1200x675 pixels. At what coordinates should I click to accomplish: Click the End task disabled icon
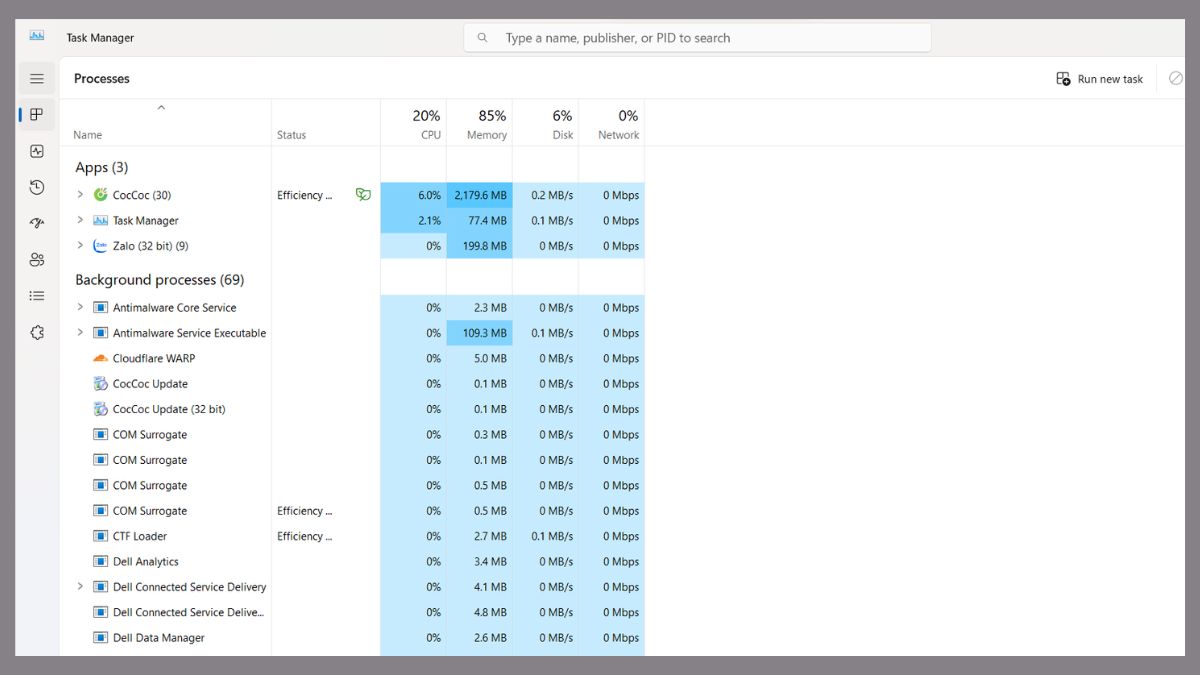tap(1176, 78)
